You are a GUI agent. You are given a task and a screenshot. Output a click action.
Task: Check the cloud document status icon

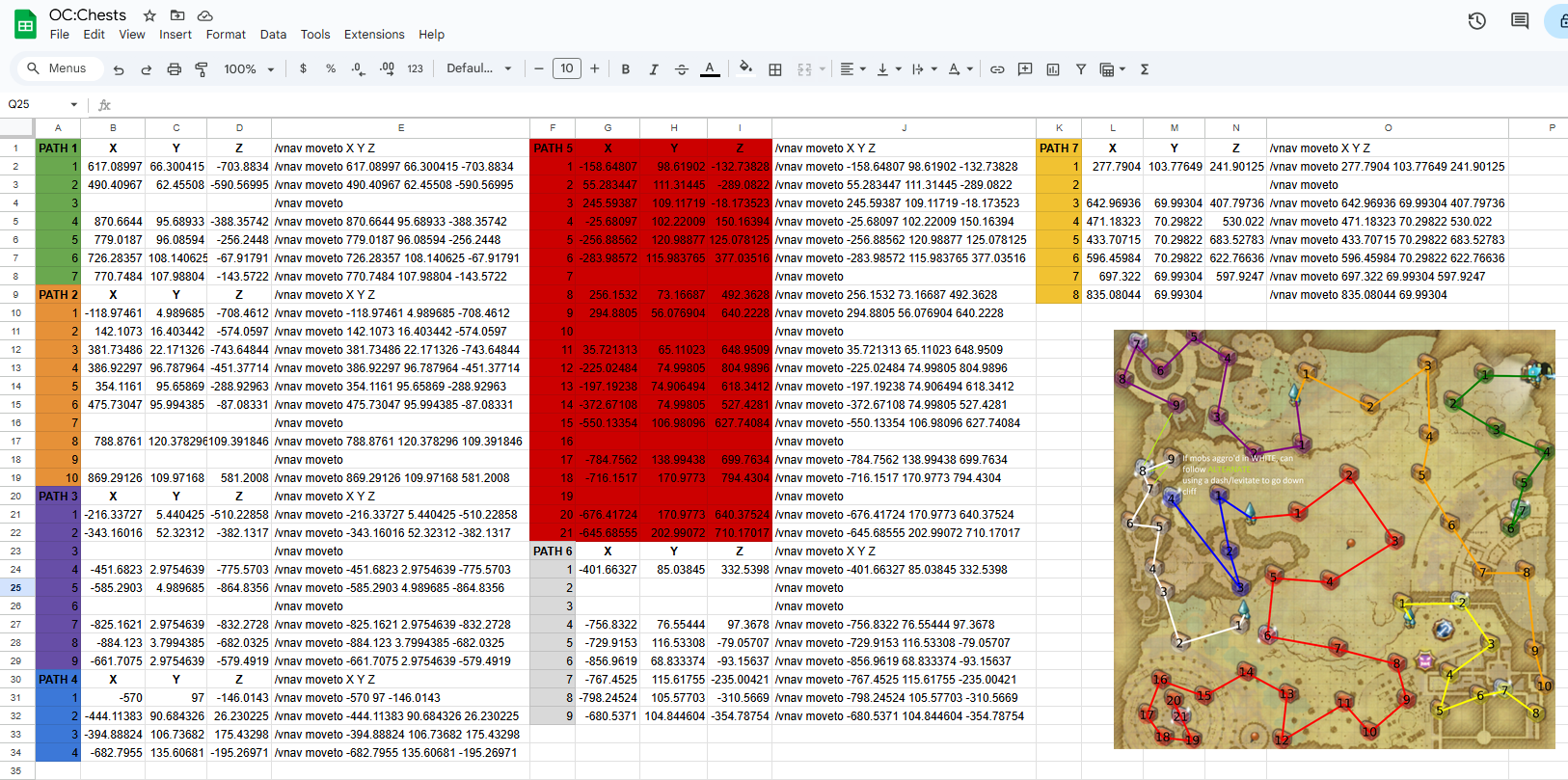[205, 15]
